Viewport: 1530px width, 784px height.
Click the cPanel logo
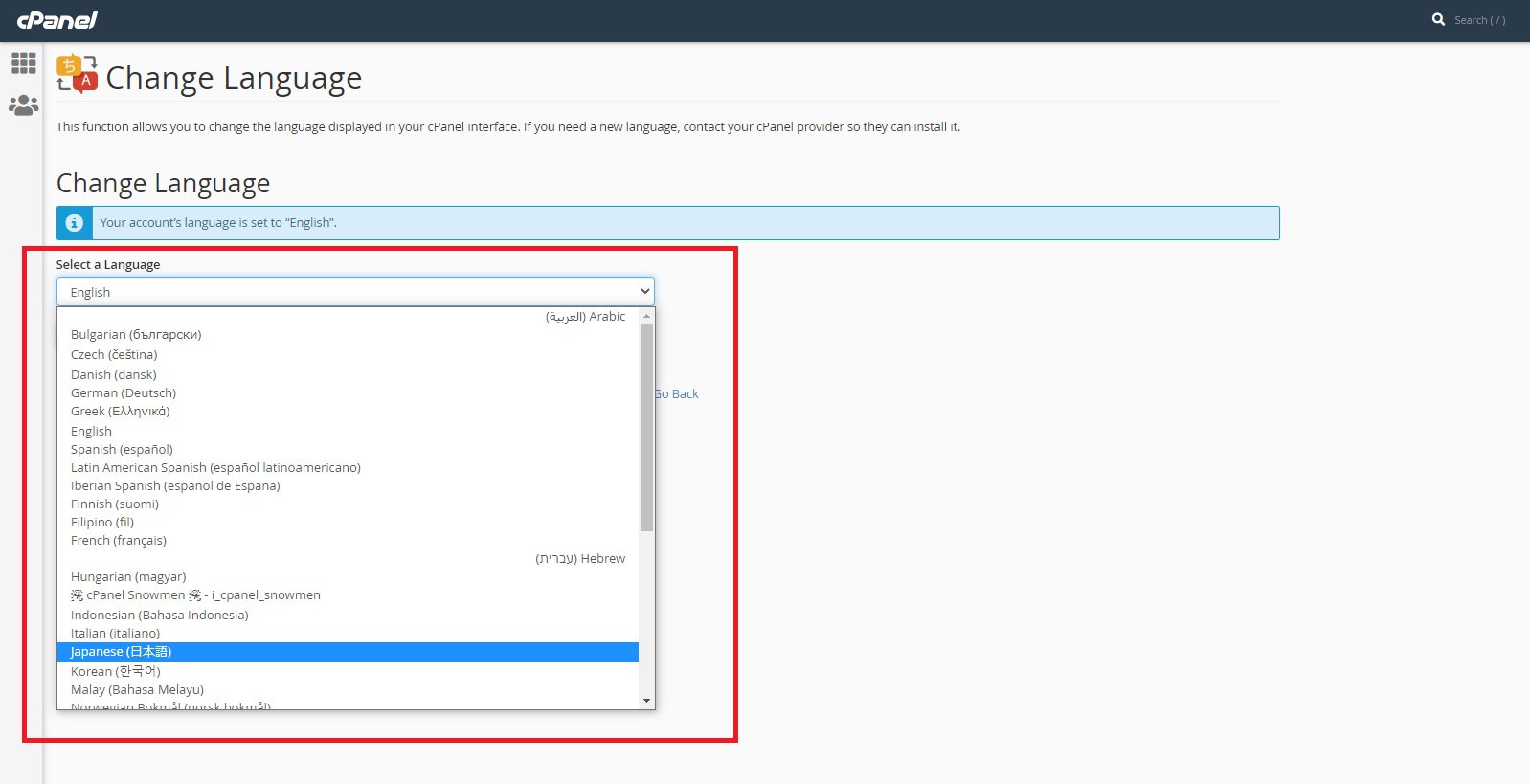[x=57, y=20]
